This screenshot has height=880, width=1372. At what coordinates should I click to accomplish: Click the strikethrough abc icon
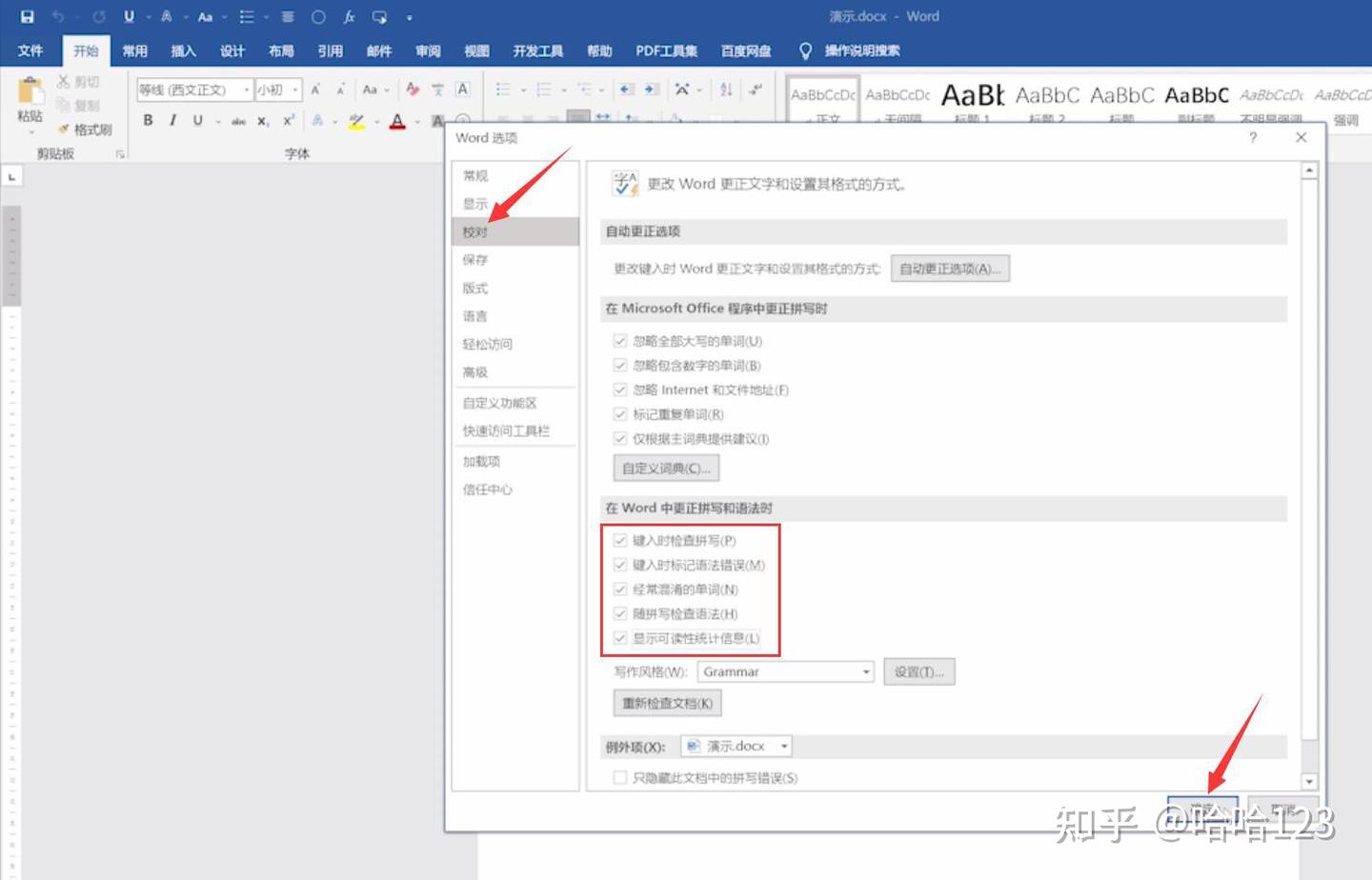point(238,120)
